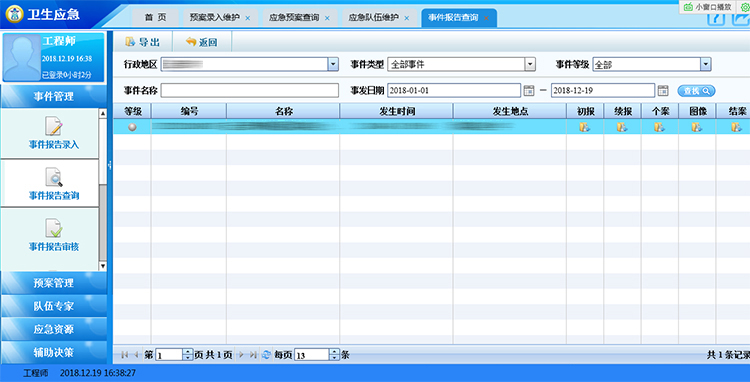
Task: Open the 图像 folder icon in the row
Action: (696, 127)
